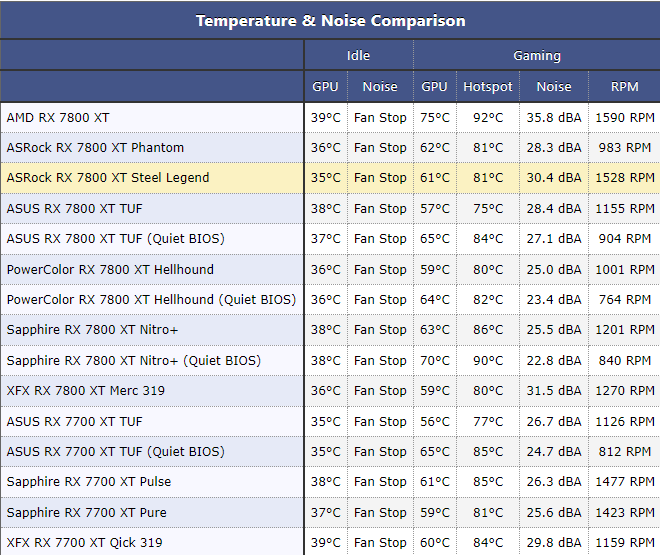Image resolution: width=660 pixels, height=555 pixels.
Task: Click the RPM column header
Action: click(x=624, y=87)
